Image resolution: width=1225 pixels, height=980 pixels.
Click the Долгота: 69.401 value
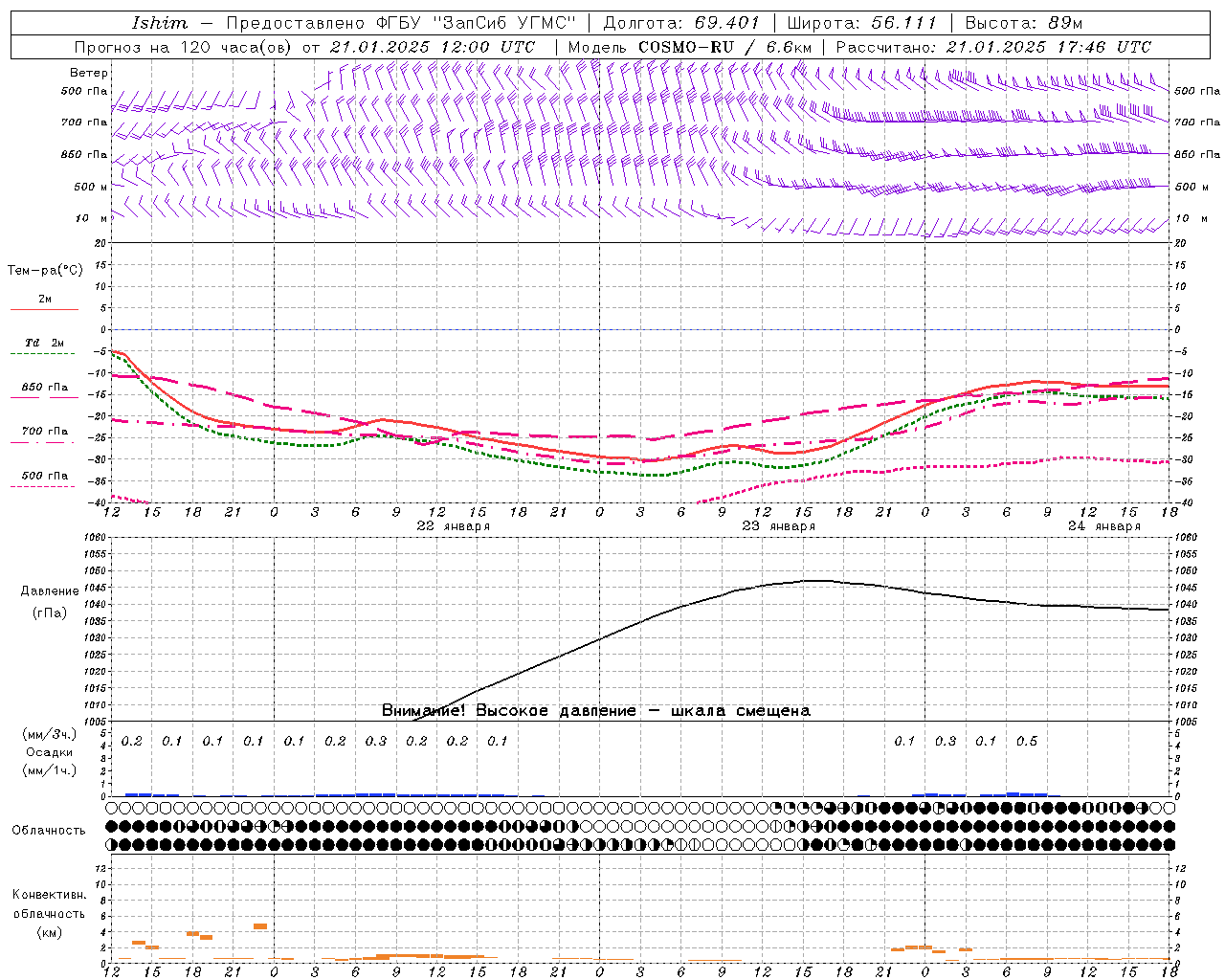pos(681,23)
